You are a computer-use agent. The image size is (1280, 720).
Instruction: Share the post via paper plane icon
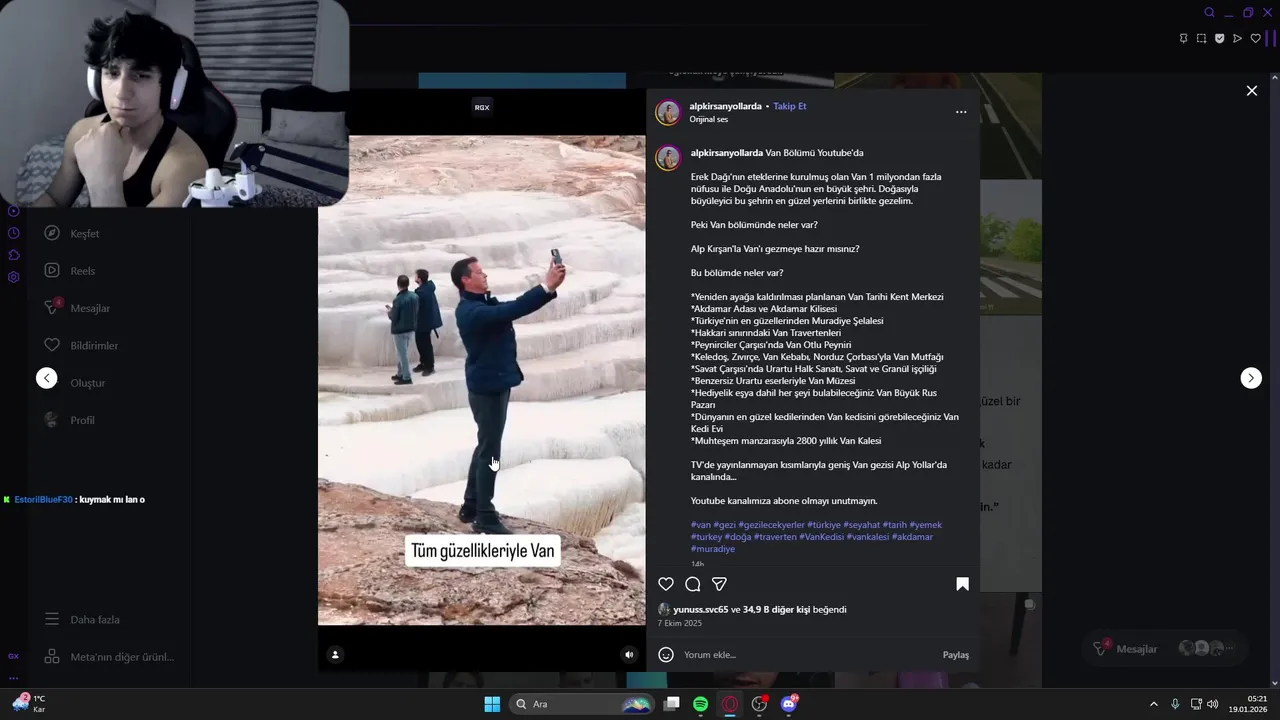pos(719,584)
